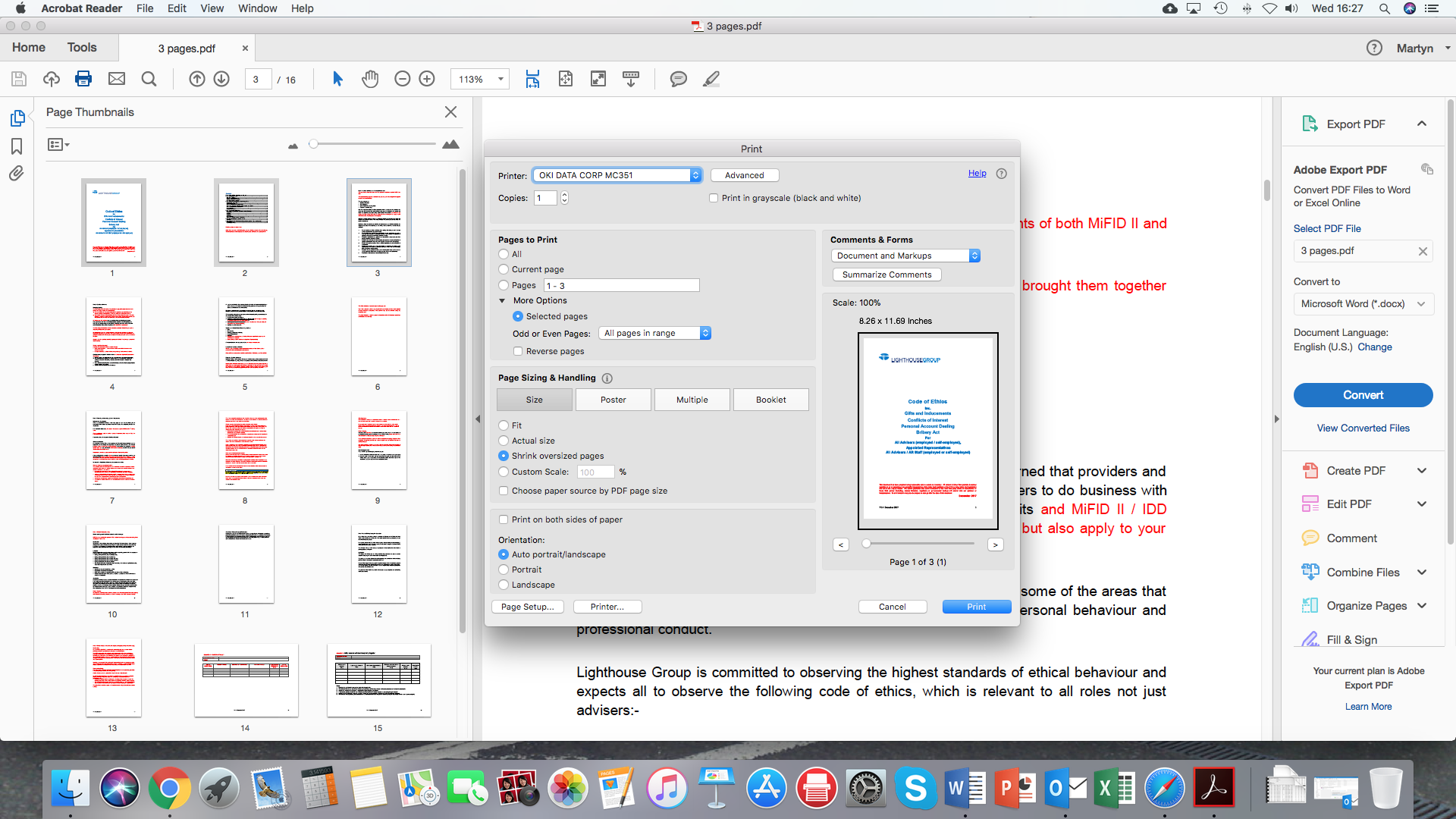Click the Summarize Comments button
The image size is (1456, 819).
886,275
